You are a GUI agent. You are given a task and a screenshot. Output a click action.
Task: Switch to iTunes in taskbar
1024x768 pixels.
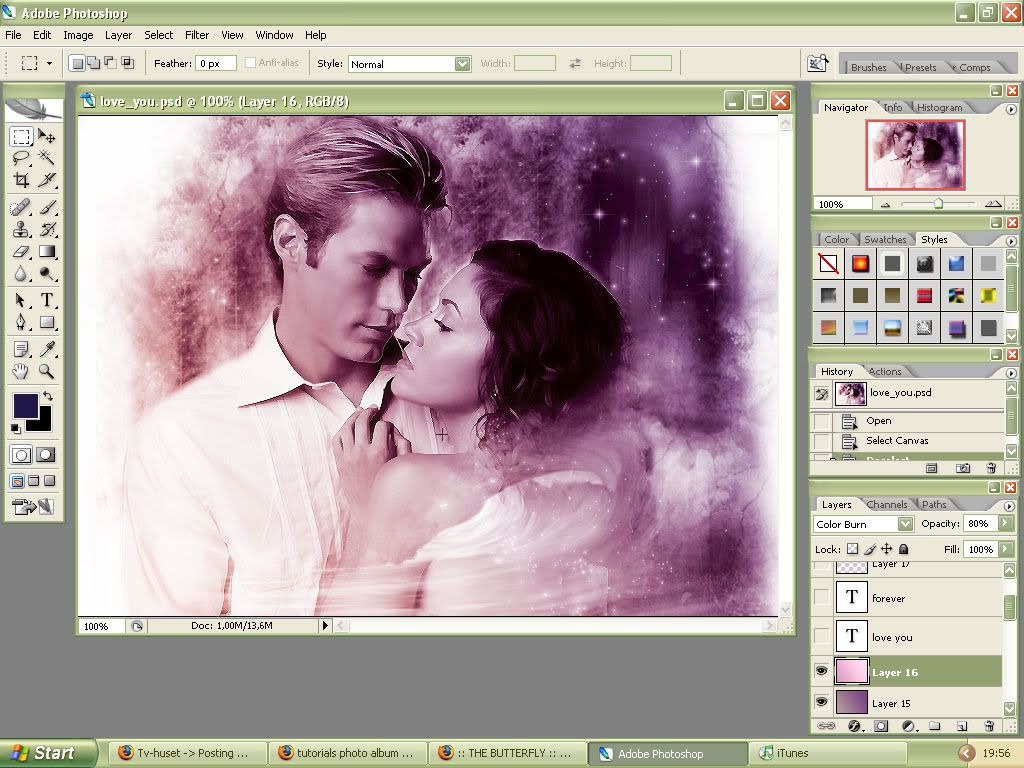826,753
